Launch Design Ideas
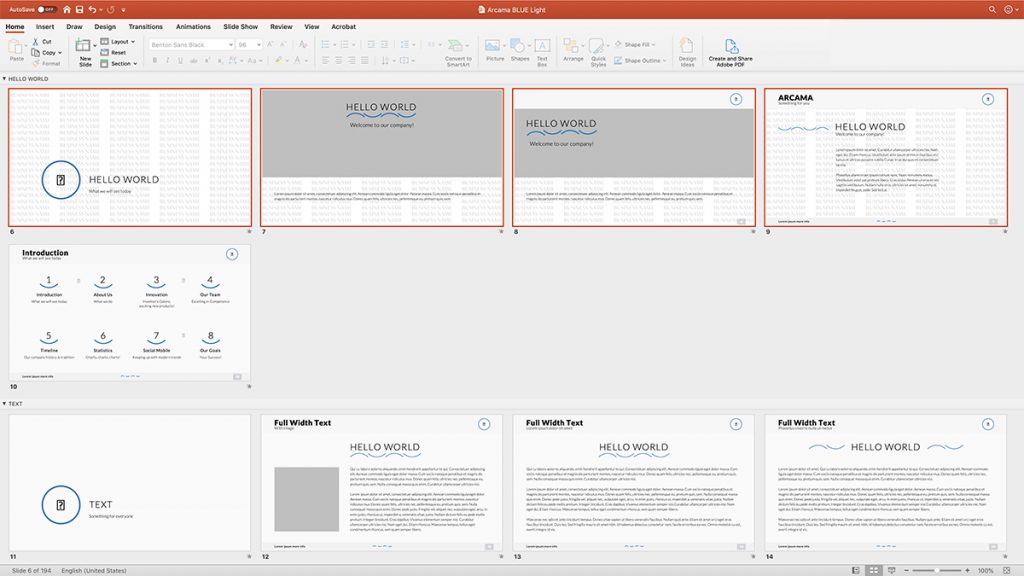This screenshot has width=1024, height=576. (686, 45)
